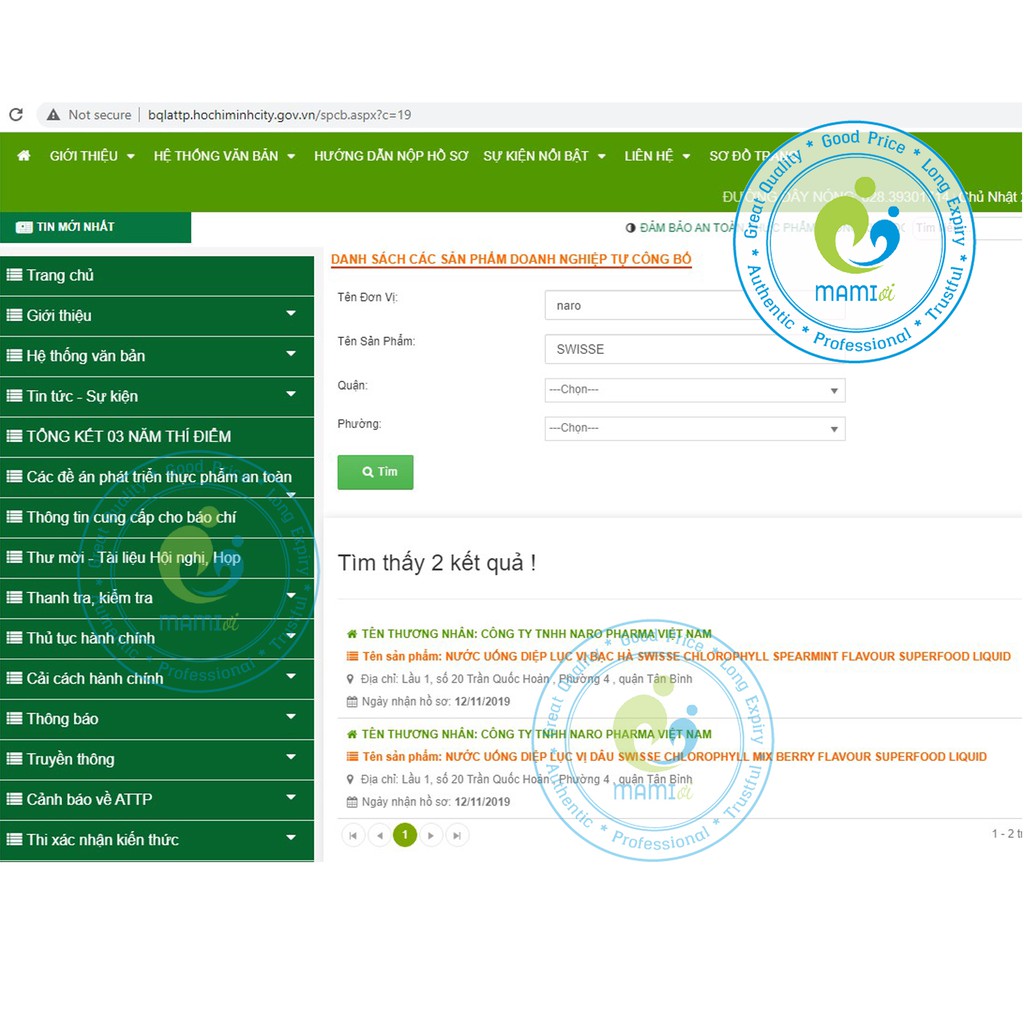
Task: Expand the Hệ thống văn bản sidebar arrow
Action: click(291, 354)
